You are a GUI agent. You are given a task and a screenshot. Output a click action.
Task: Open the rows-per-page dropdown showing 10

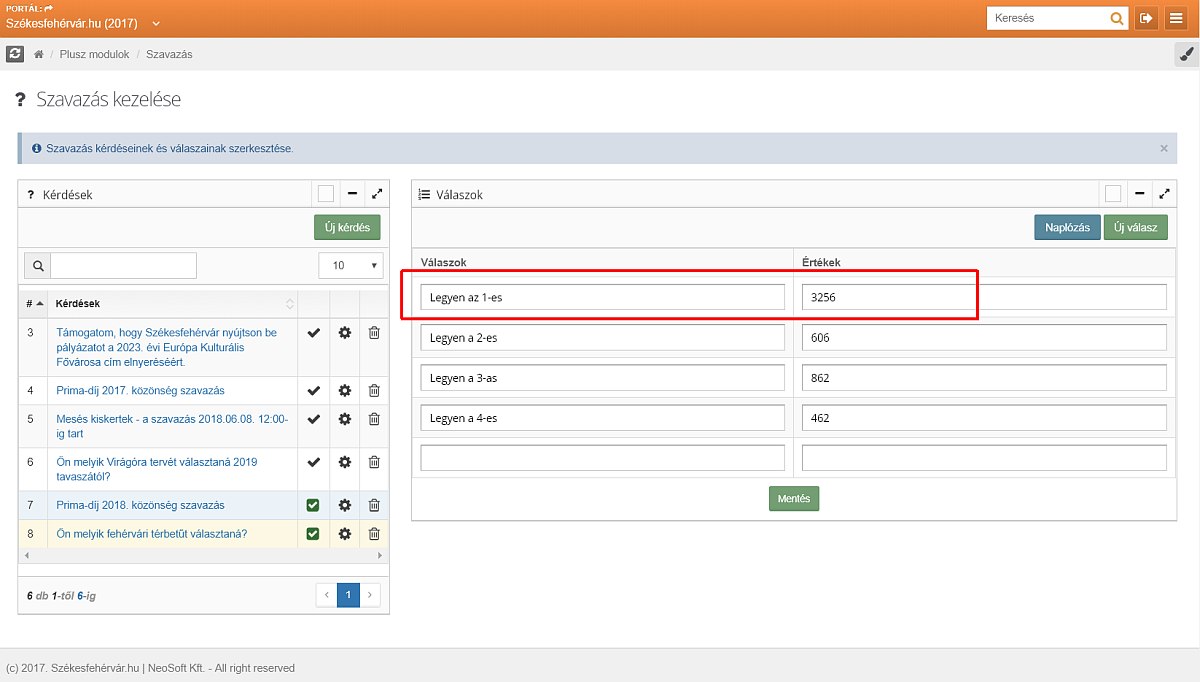(350, 265)
